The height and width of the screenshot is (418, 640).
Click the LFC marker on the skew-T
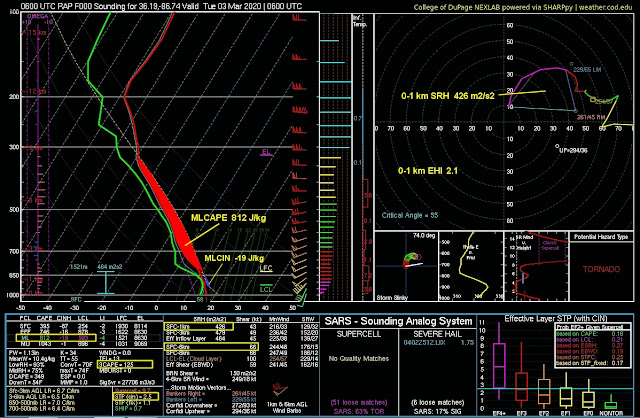pos(266,268)
